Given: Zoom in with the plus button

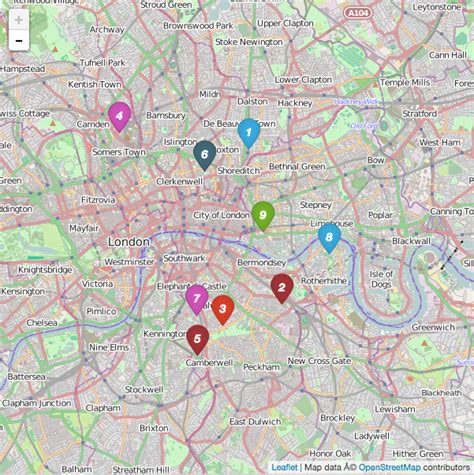Looking at the screenshot, I should click(x=19, y=20).
